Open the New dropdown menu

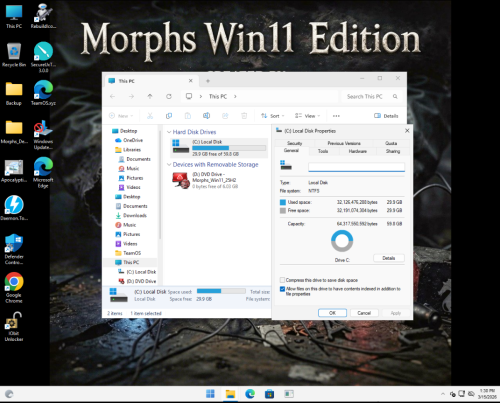click(121, 116)
